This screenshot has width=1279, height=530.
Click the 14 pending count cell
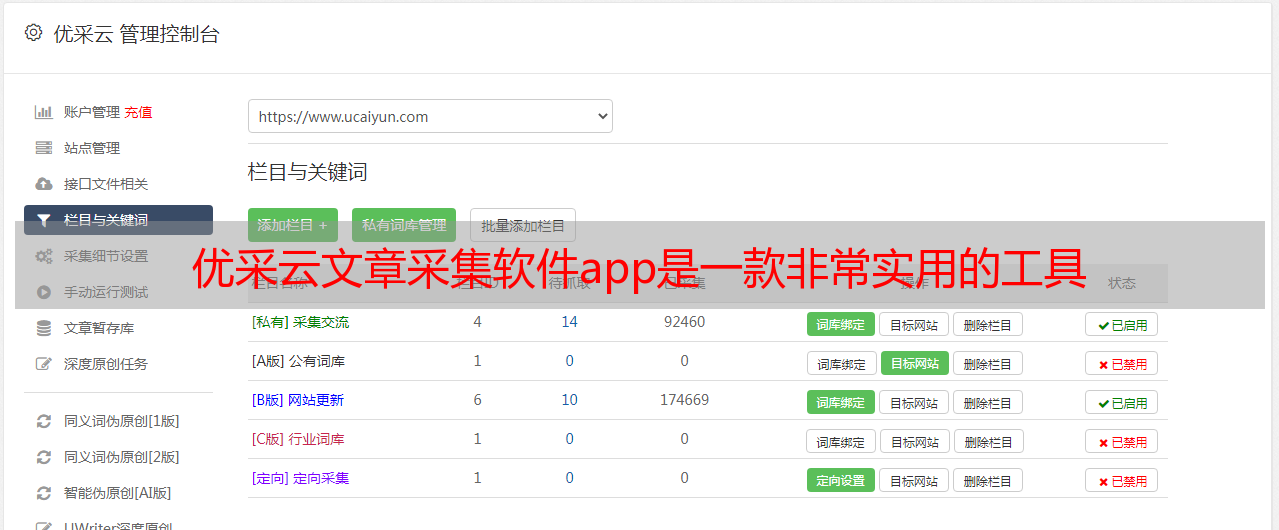click(569, 322)
